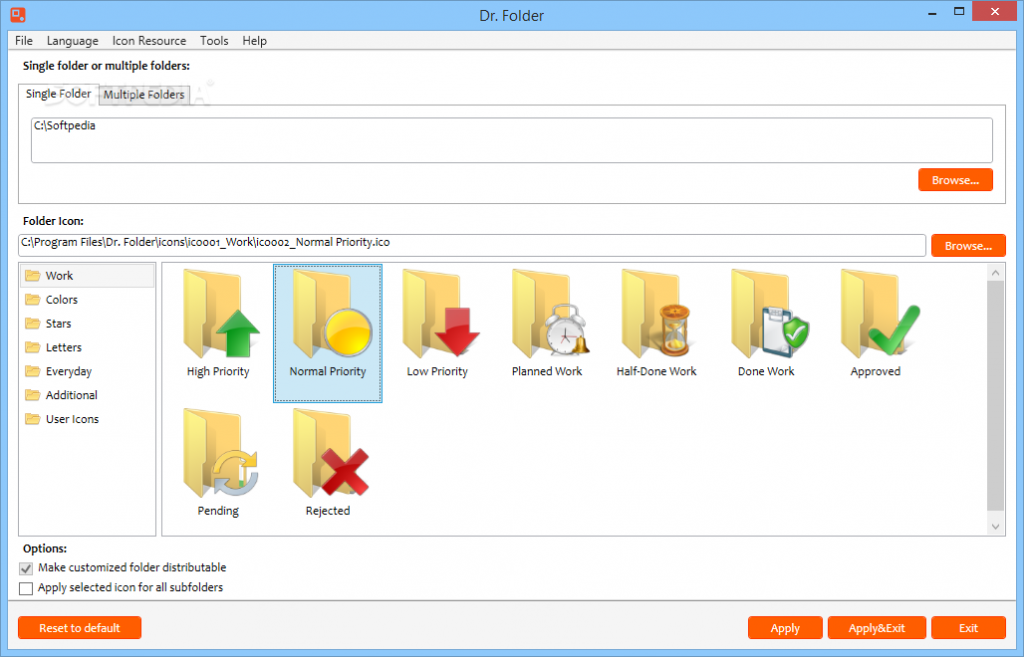Select the High Priority folder icon
Image resolution: width=1024 pixels, height=657 pixels.
tap(218, 324)
